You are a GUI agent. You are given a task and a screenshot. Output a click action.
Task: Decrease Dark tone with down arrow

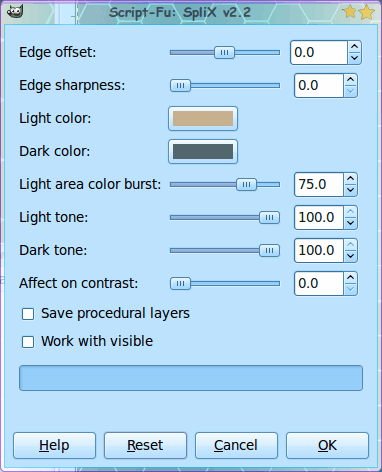(350, 256)
